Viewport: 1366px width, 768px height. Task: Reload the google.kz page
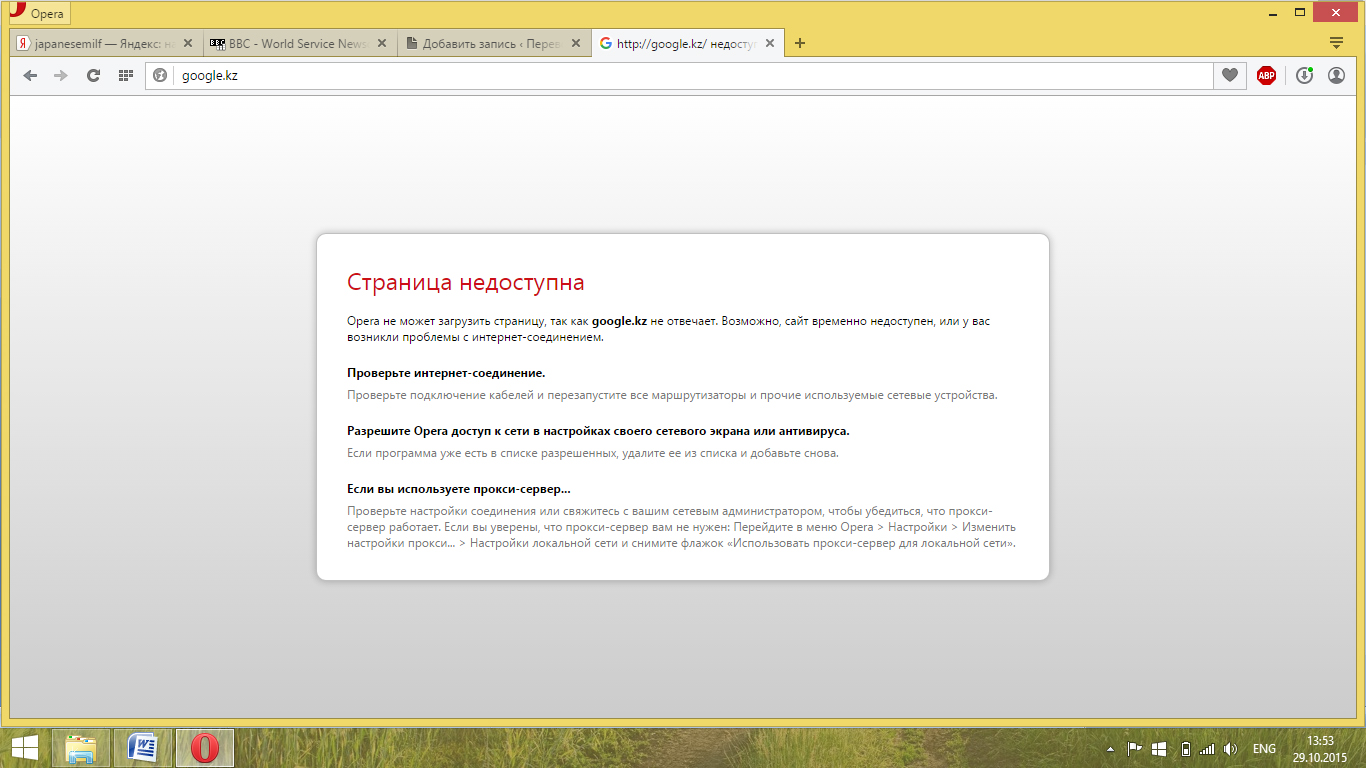93,75
